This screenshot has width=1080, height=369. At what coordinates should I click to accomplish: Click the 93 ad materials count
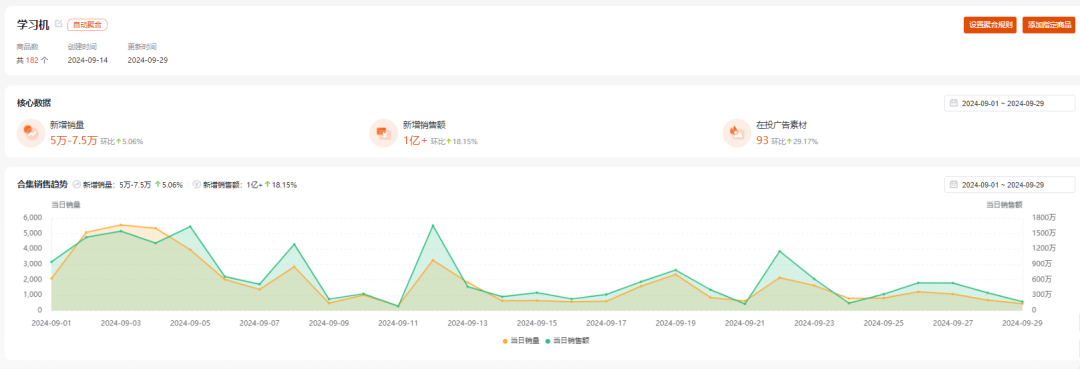[x=762, y=140]
